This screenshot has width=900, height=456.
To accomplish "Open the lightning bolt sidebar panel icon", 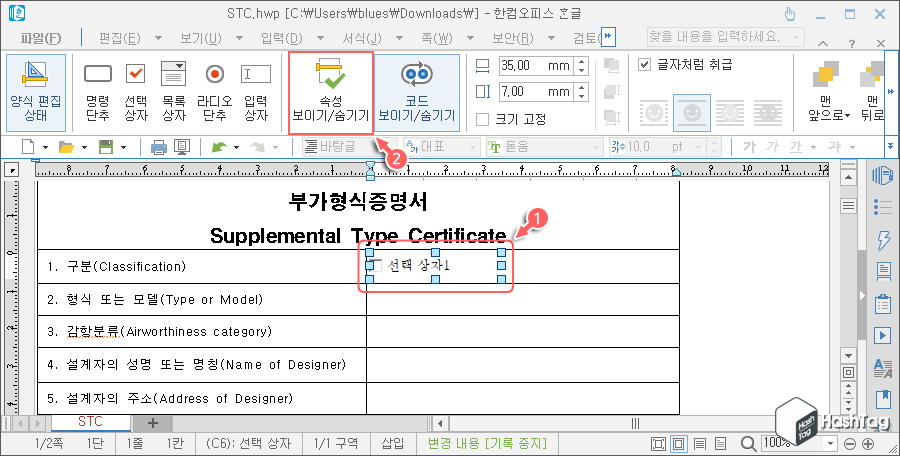I will [883, 239].
